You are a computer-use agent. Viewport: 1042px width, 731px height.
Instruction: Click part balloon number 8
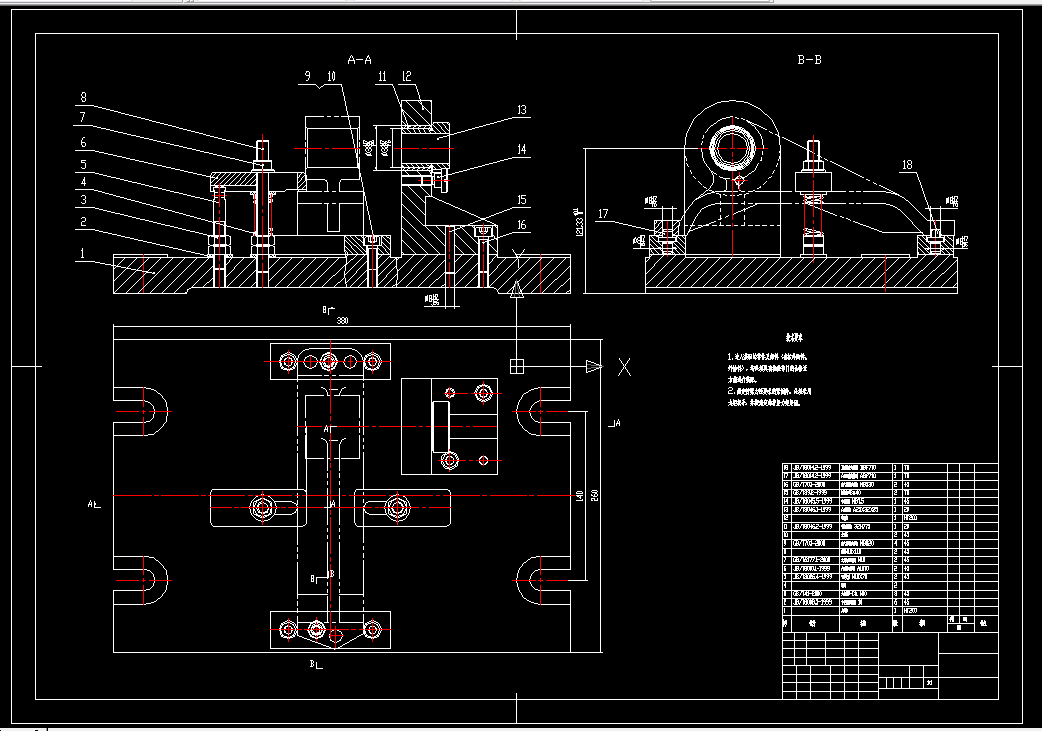click(84, 97)
